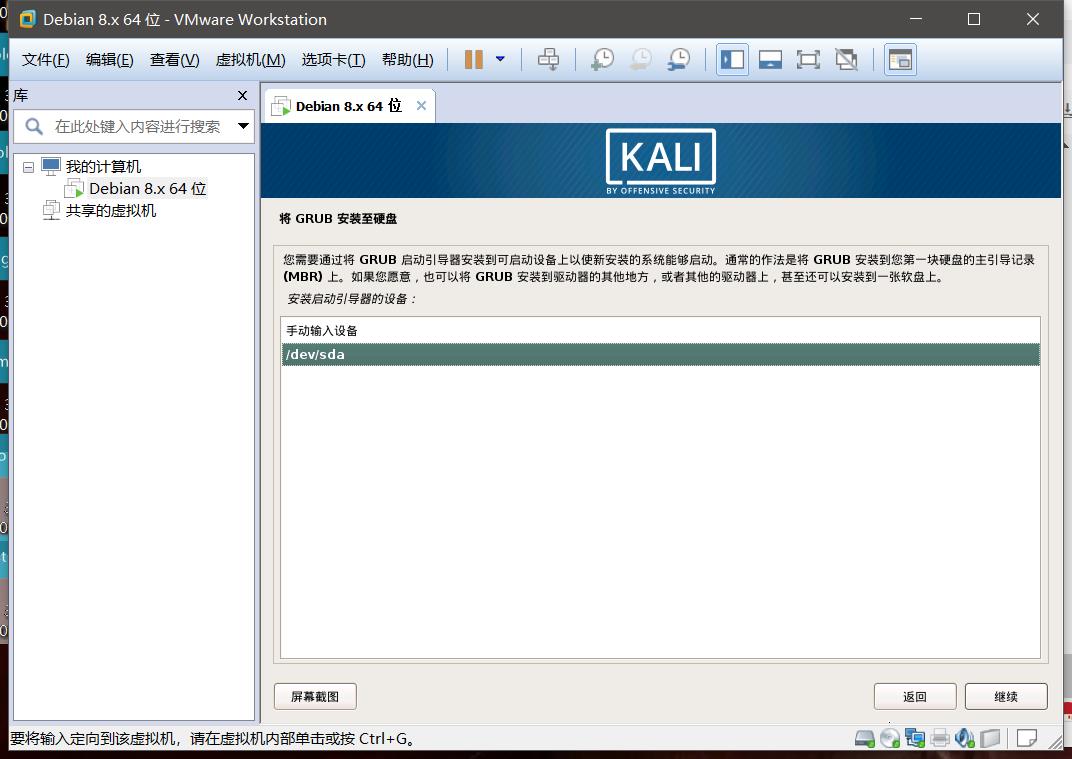Screen dimensions: 1072x759
Task: Click the USB device status icon
Action: [x=990, y=738]
